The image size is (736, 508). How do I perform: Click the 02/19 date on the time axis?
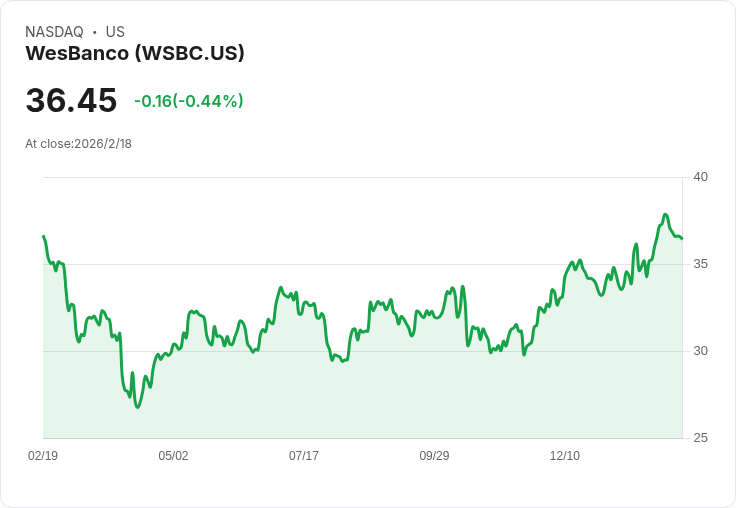point(43,456)
